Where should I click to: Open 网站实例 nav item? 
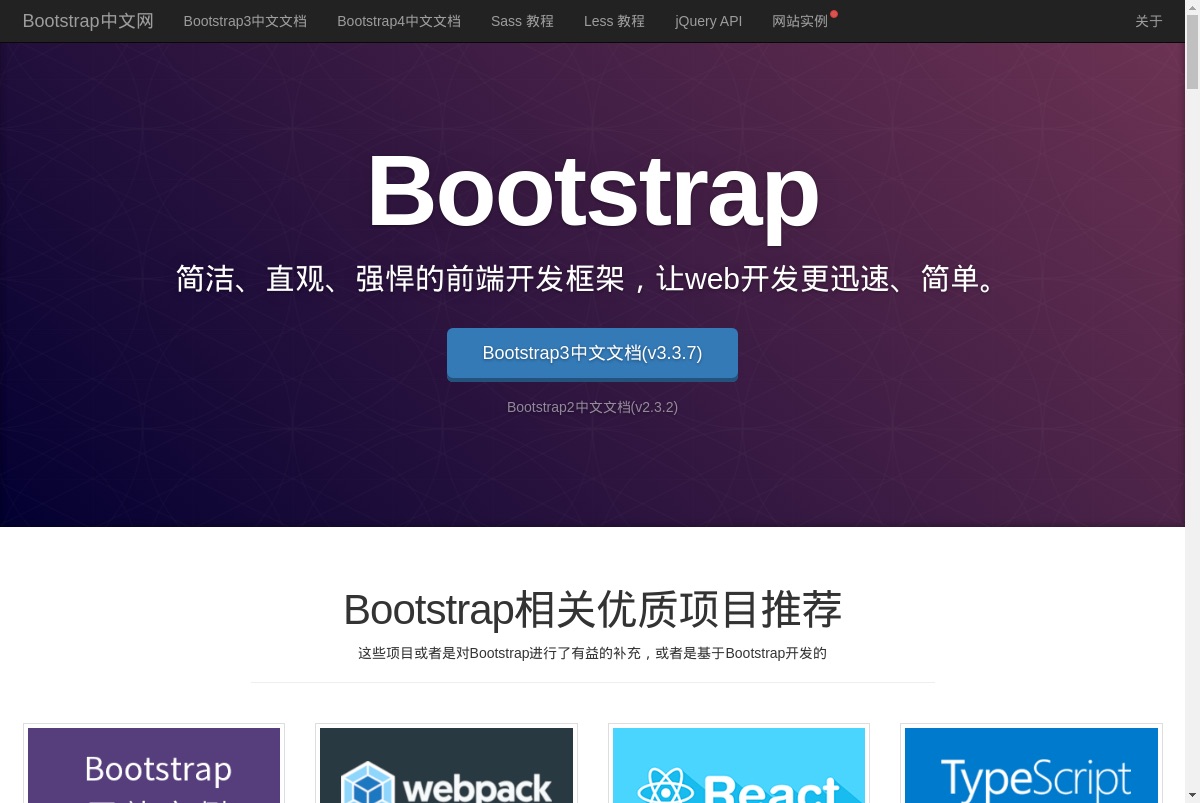[800, 21]
